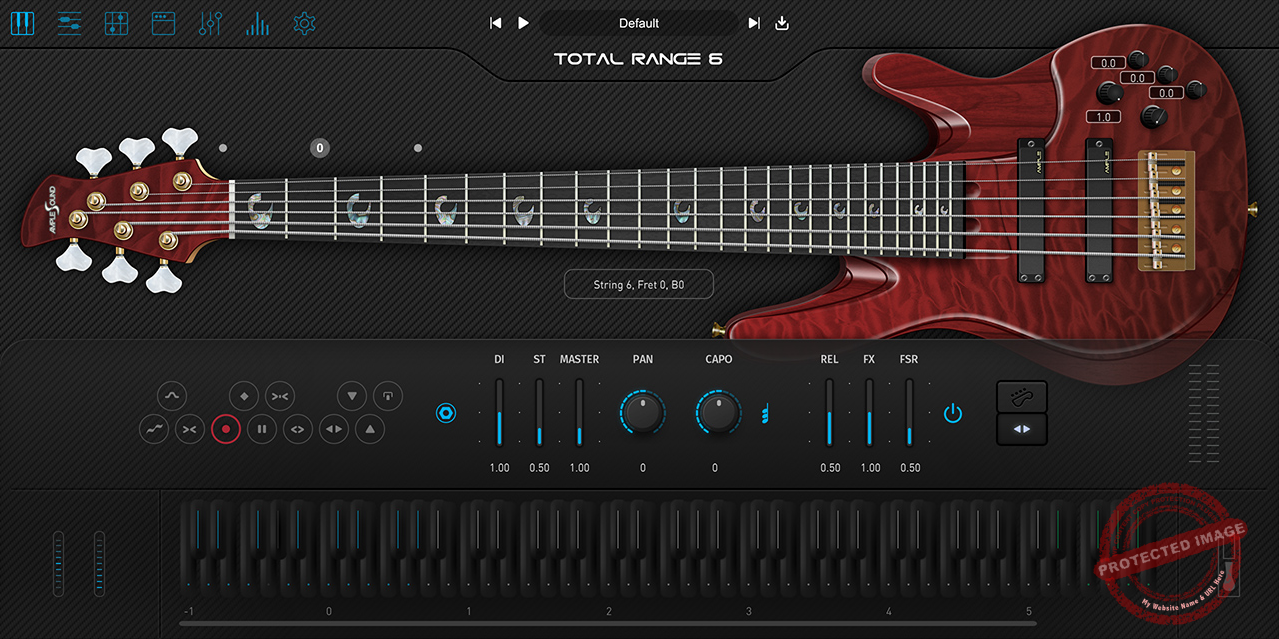Go to the next preset
Screen dimensions: 1279x639
(x=754, y=23)
